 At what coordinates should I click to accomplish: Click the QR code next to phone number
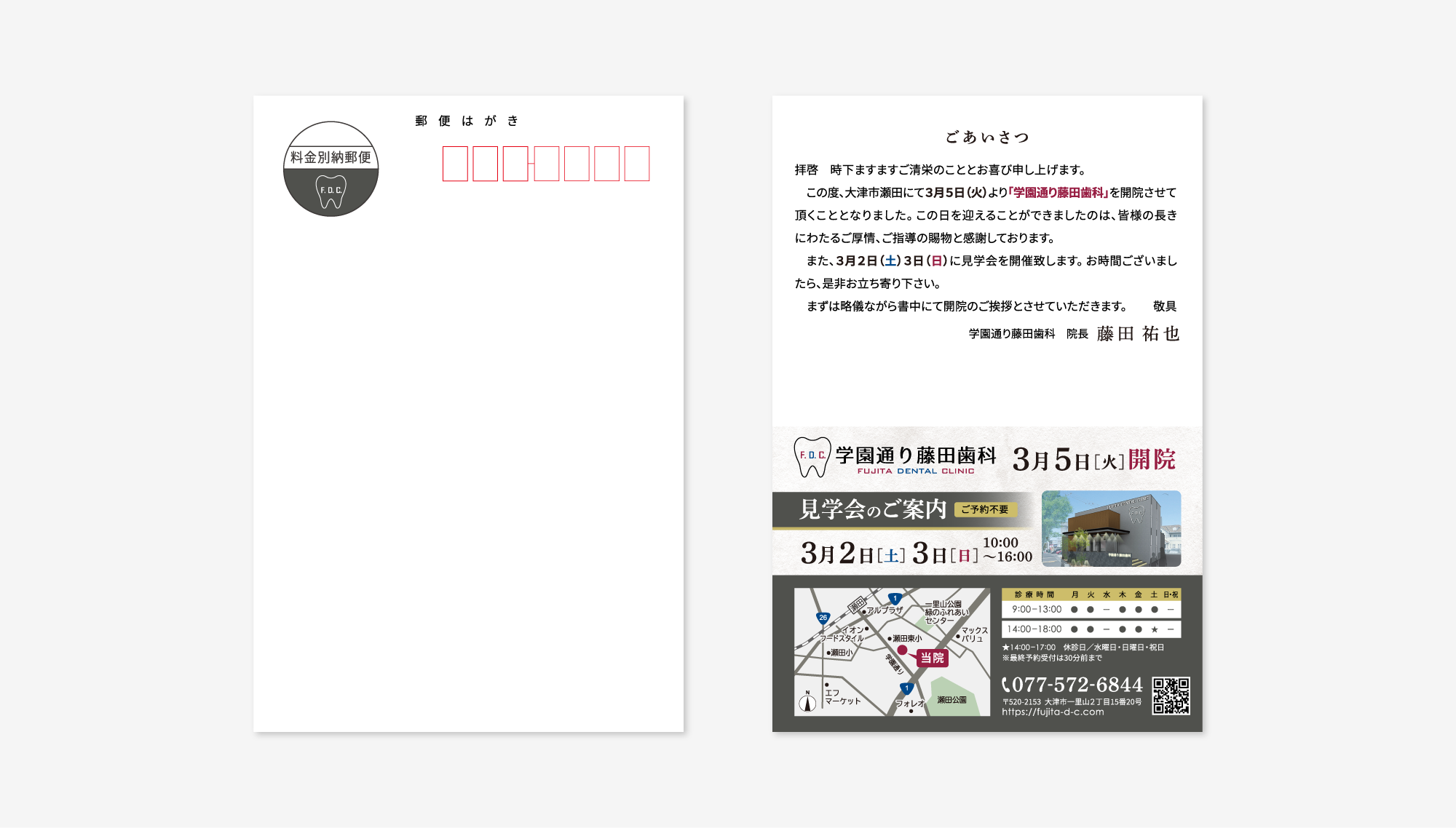coord(1171,696)
